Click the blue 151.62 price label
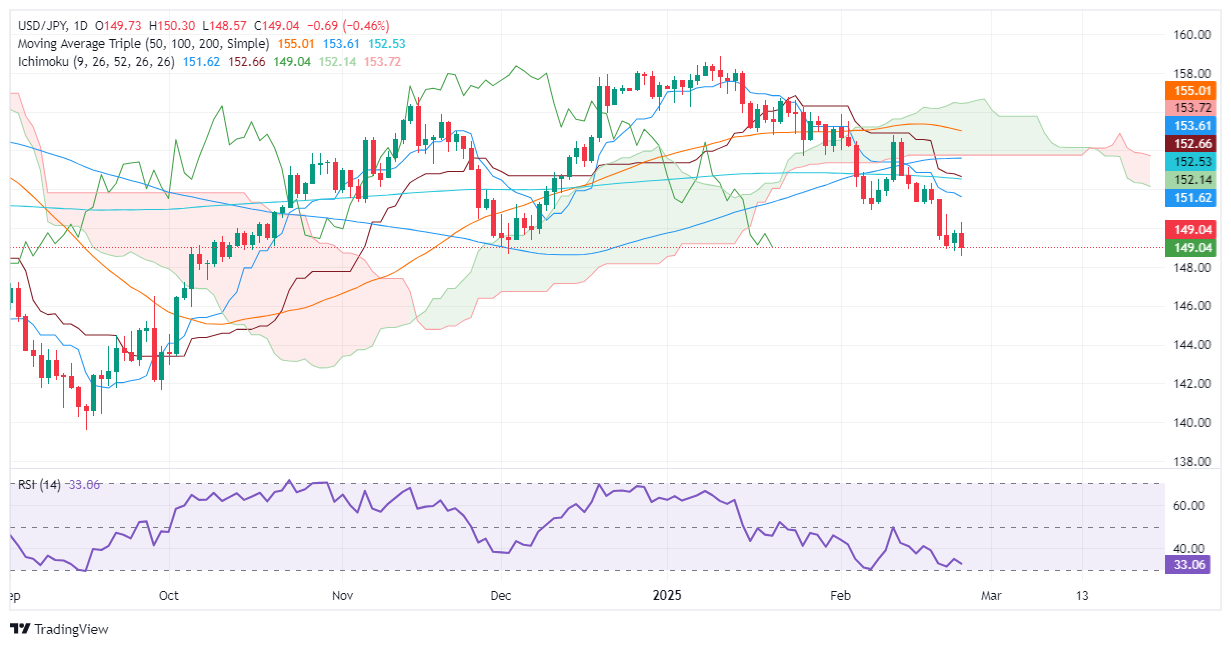Screen dimensions: 1231x647 pos(1188,199)
